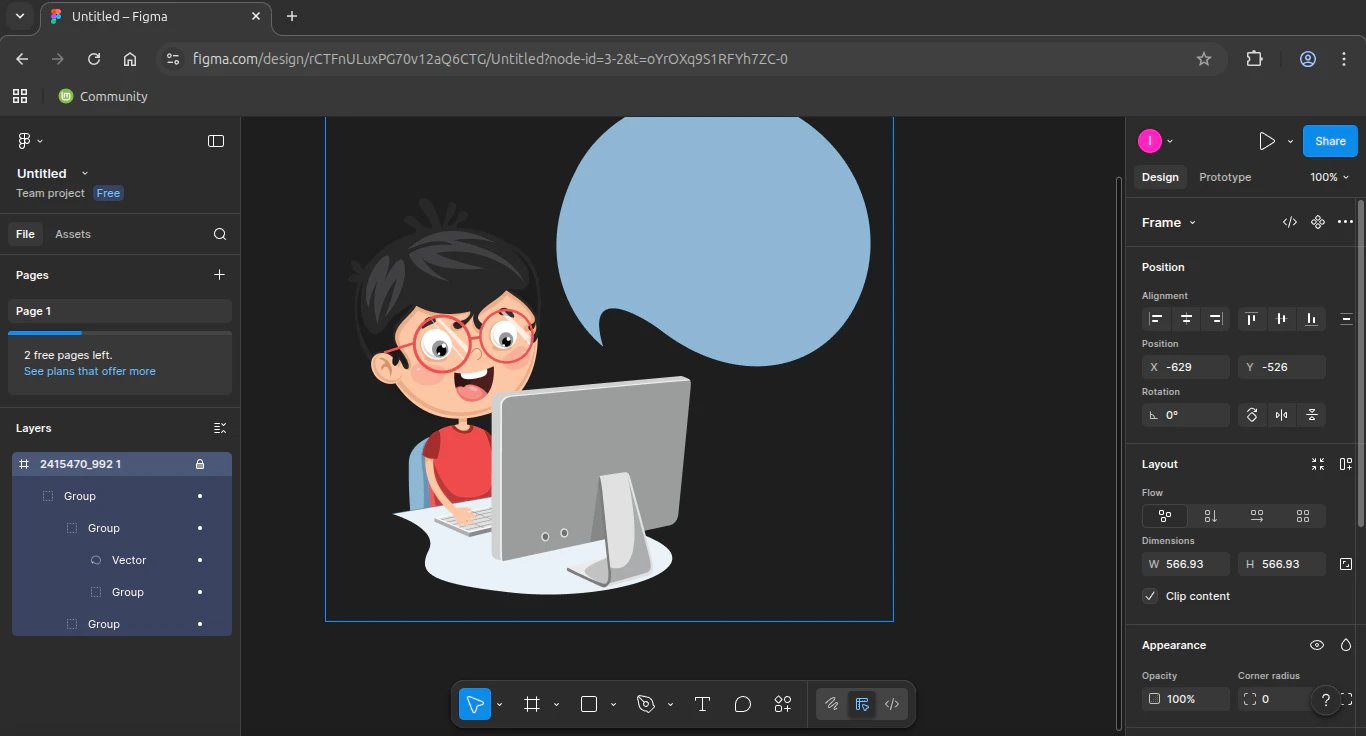Set layout flow to grid
This screenshot has height=736, width=1366.
(1303, 516)
